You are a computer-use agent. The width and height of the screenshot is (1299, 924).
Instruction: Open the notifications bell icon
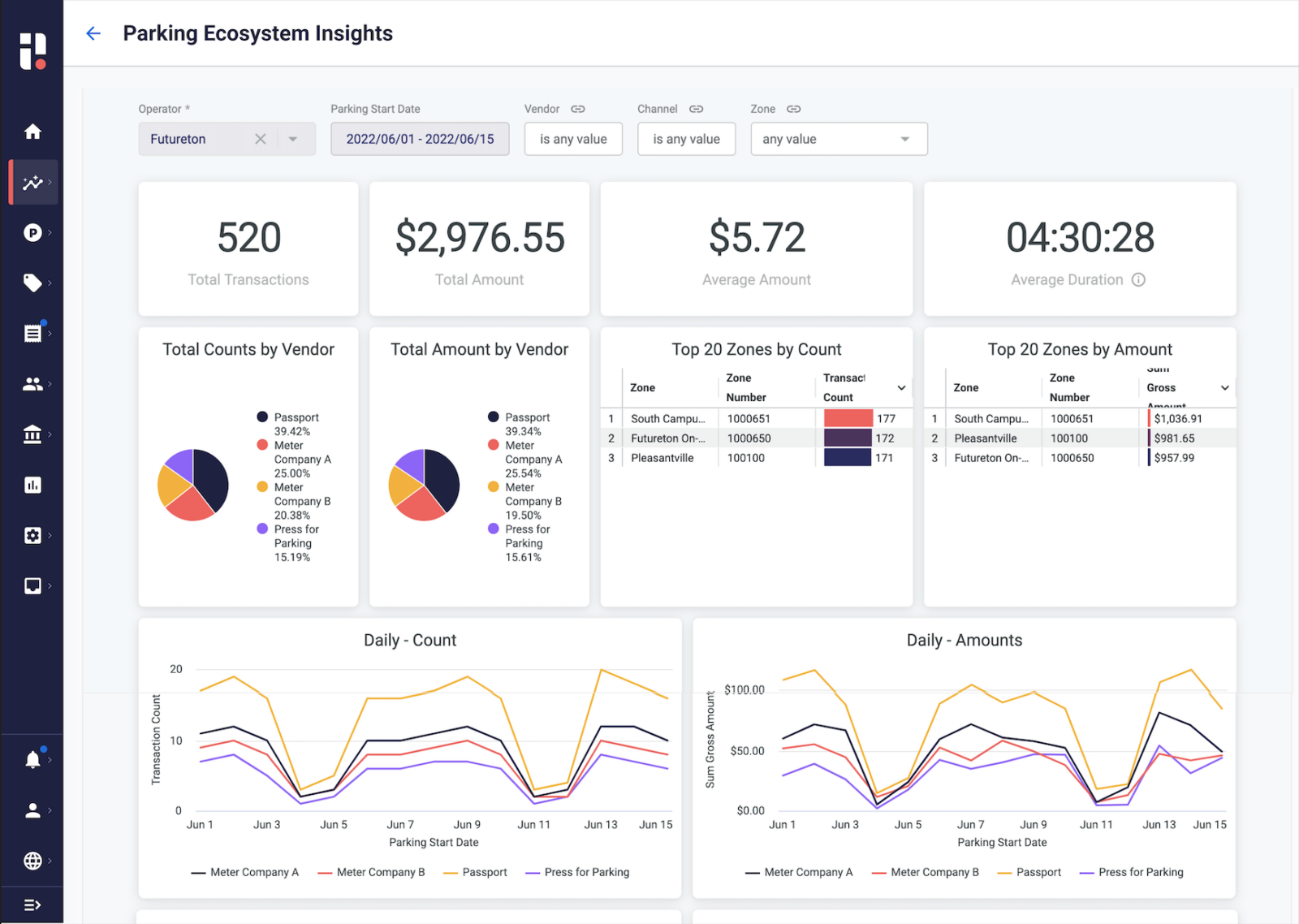(x=32, y=760)
